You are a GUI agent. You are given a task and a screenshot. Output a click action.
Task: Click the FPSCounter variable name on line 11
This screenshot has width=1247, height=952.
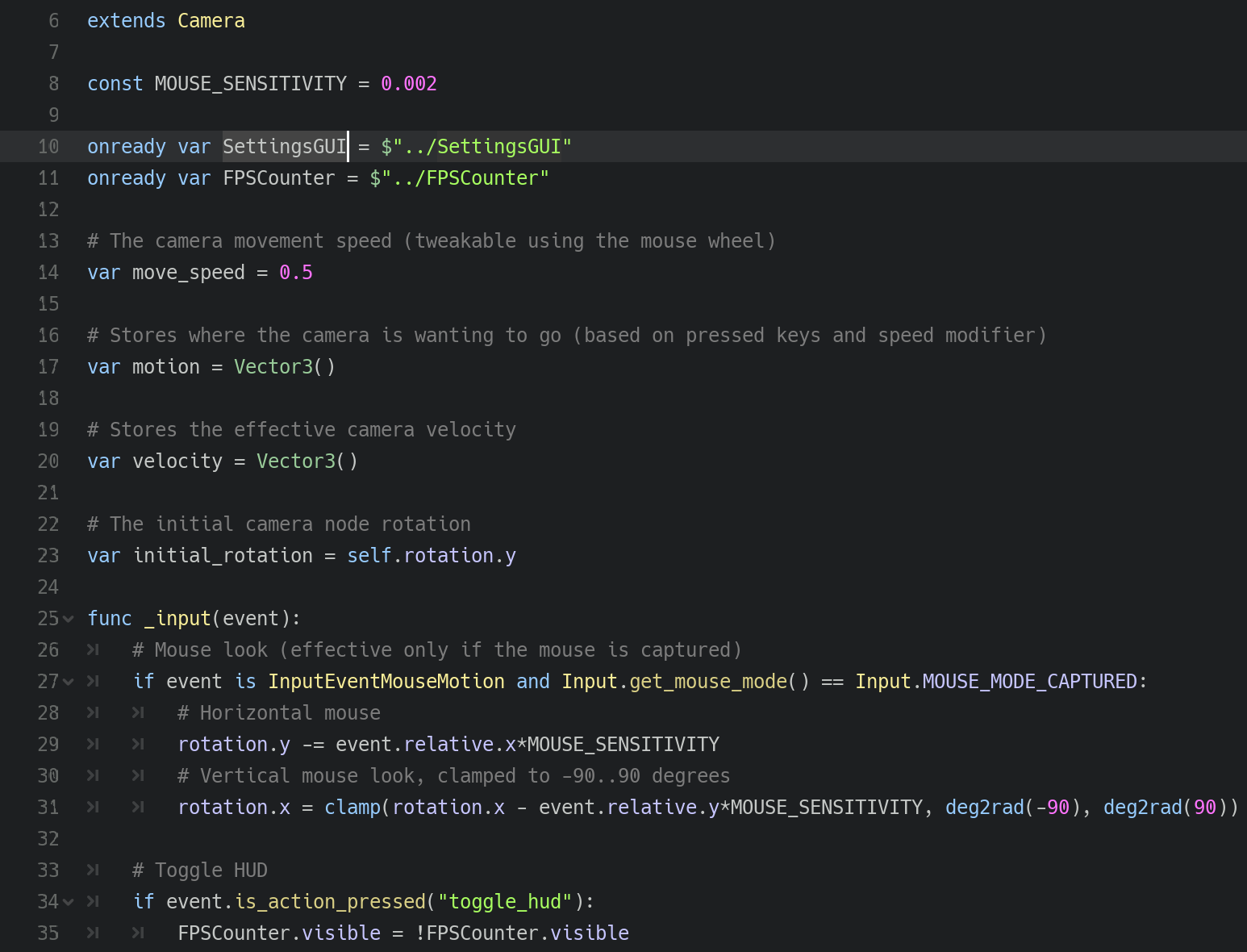[x=279, y=178]
